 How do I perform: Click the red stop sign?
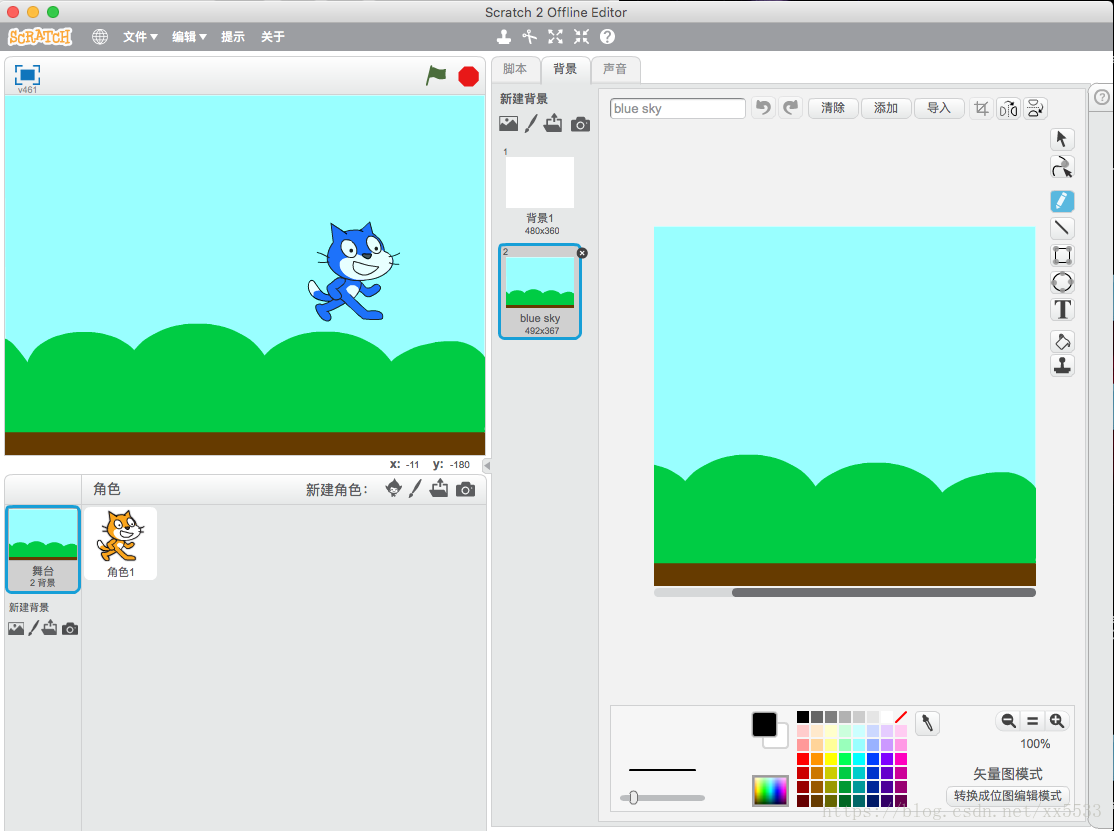[468, 76]
